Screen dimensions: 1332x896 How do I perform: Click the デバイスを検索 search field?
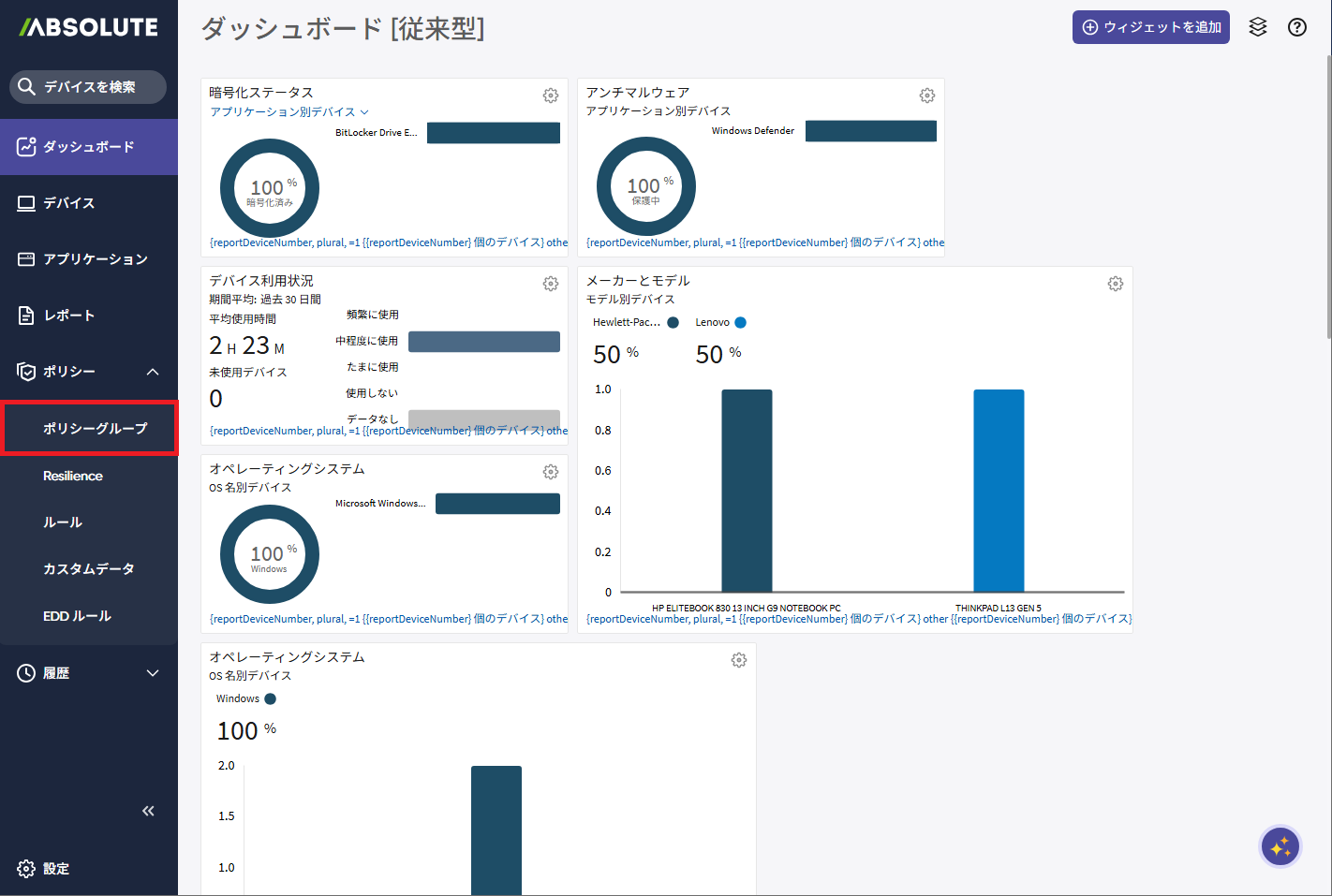(89, 87)
